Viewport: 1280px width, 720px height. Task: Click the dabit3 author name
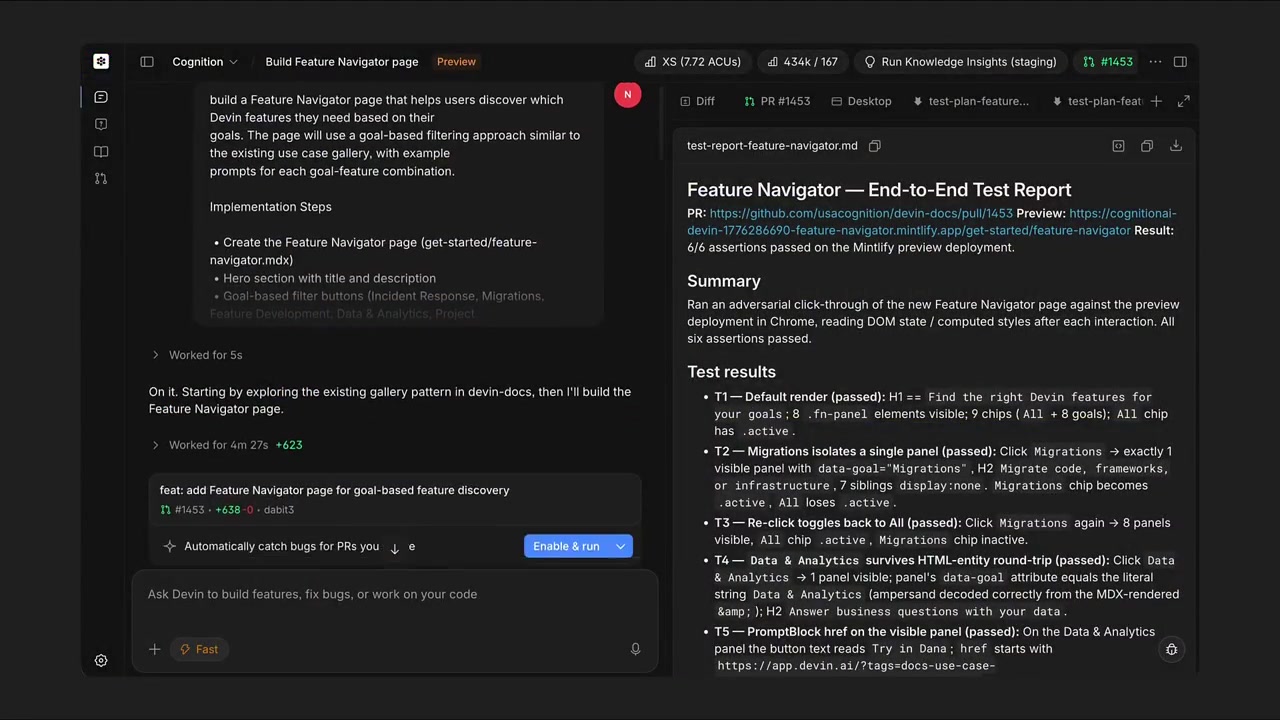coord(279,510)
